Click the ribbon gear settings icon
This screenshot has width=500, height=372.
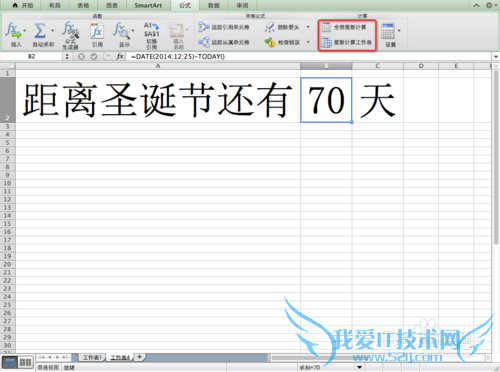click(489, 5)
